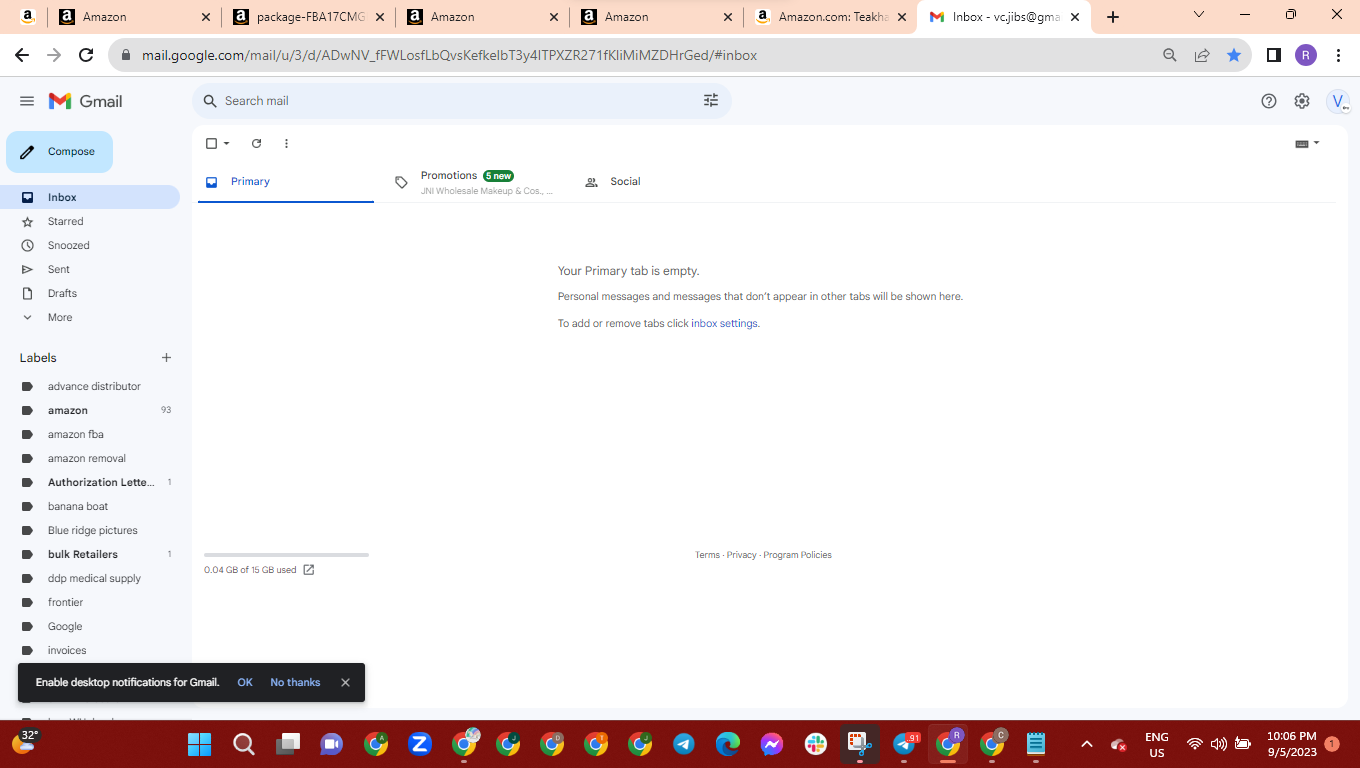Switch to the Amazon.com: Teakha browser tab
Screen dimensions: 1360x768
832,17
